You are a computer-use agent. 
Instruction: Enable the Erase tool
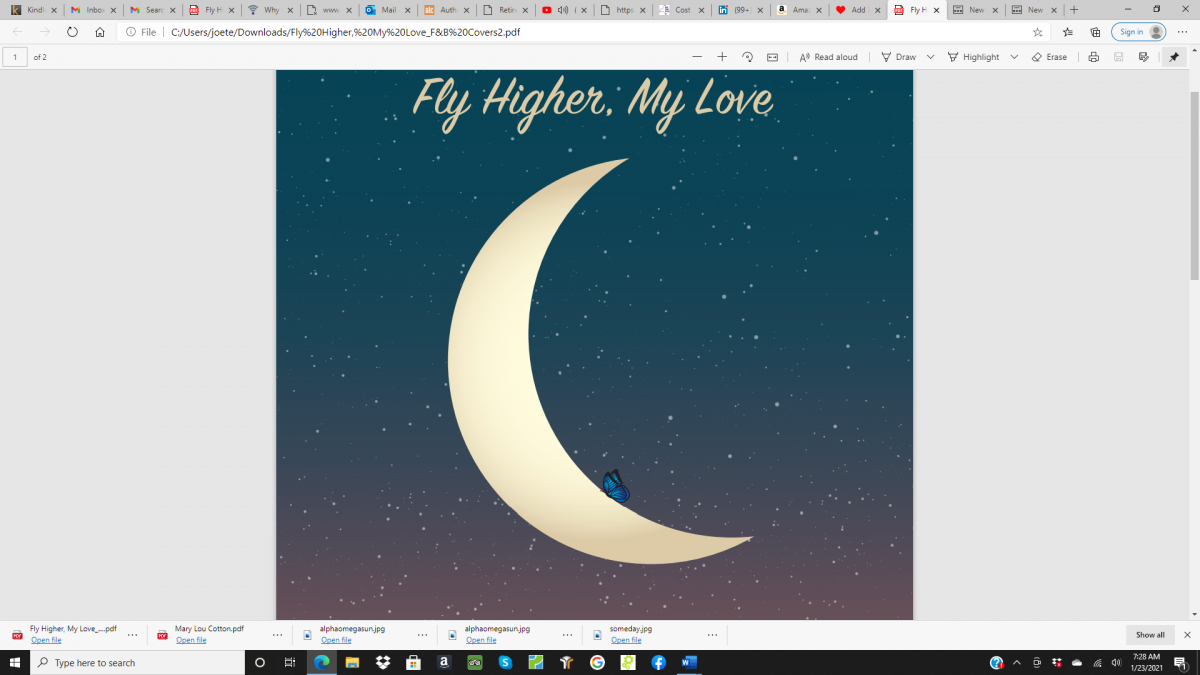1049,57
